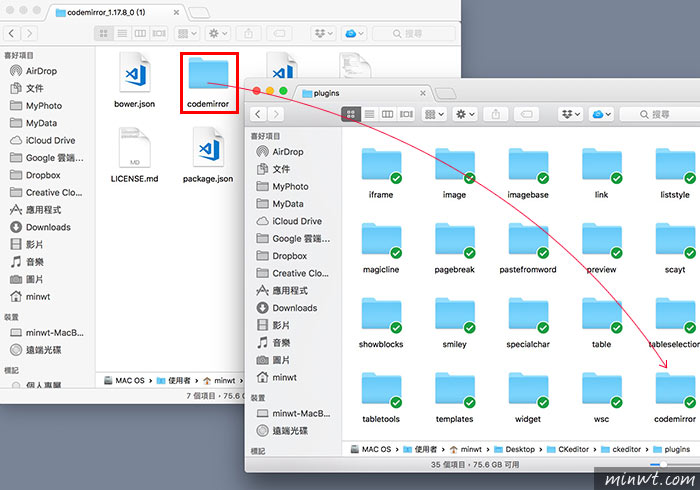Select the plugins tab
Image resolution: width=700 pixels, height=490 pixels.
pyautogui.click(x=366, y=93)
